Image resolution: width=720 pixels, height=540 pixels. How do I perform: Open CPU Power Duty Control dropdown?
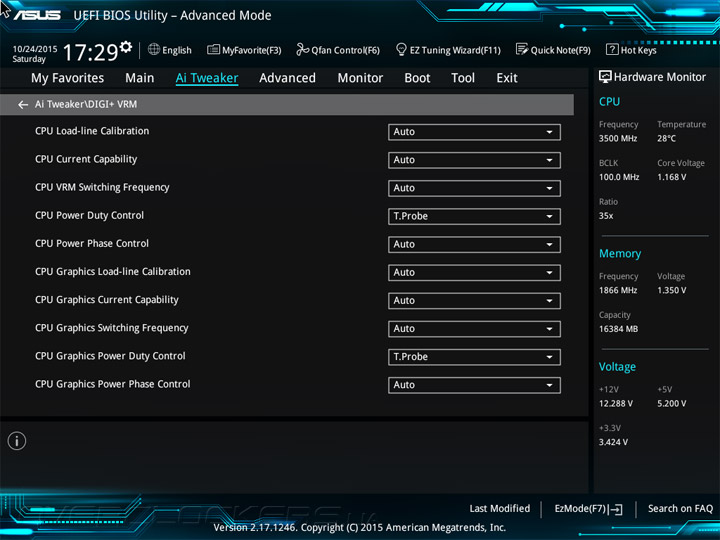pyautogui.click(x=474, y=216)
